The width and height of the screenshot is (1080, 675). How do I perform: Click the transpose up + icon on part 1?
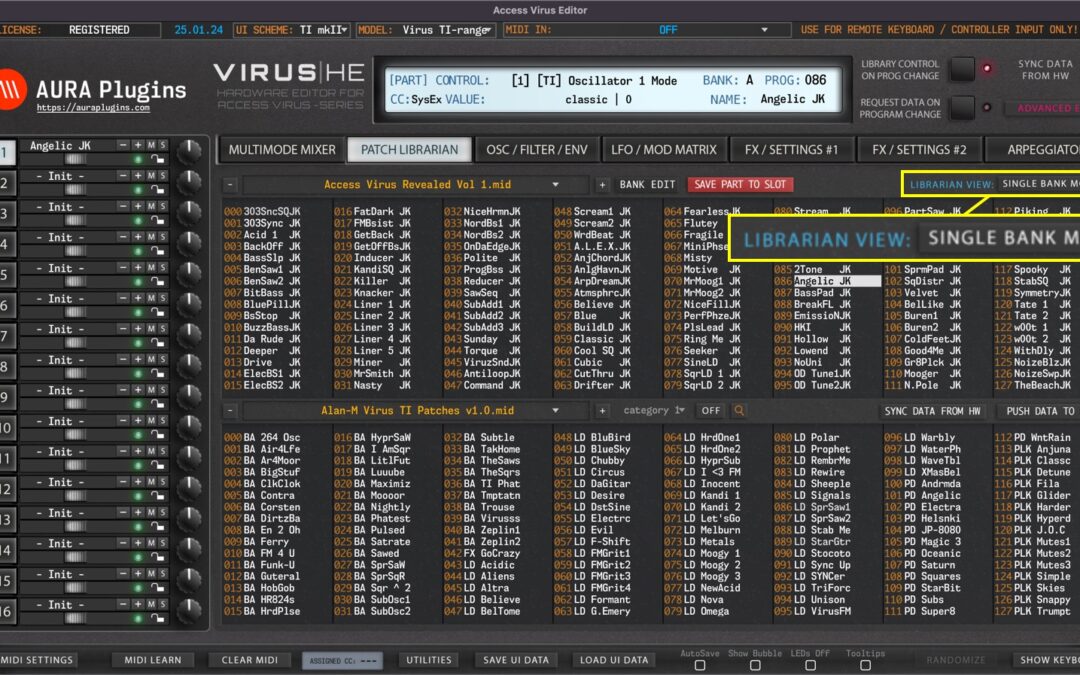pos(139,145)
